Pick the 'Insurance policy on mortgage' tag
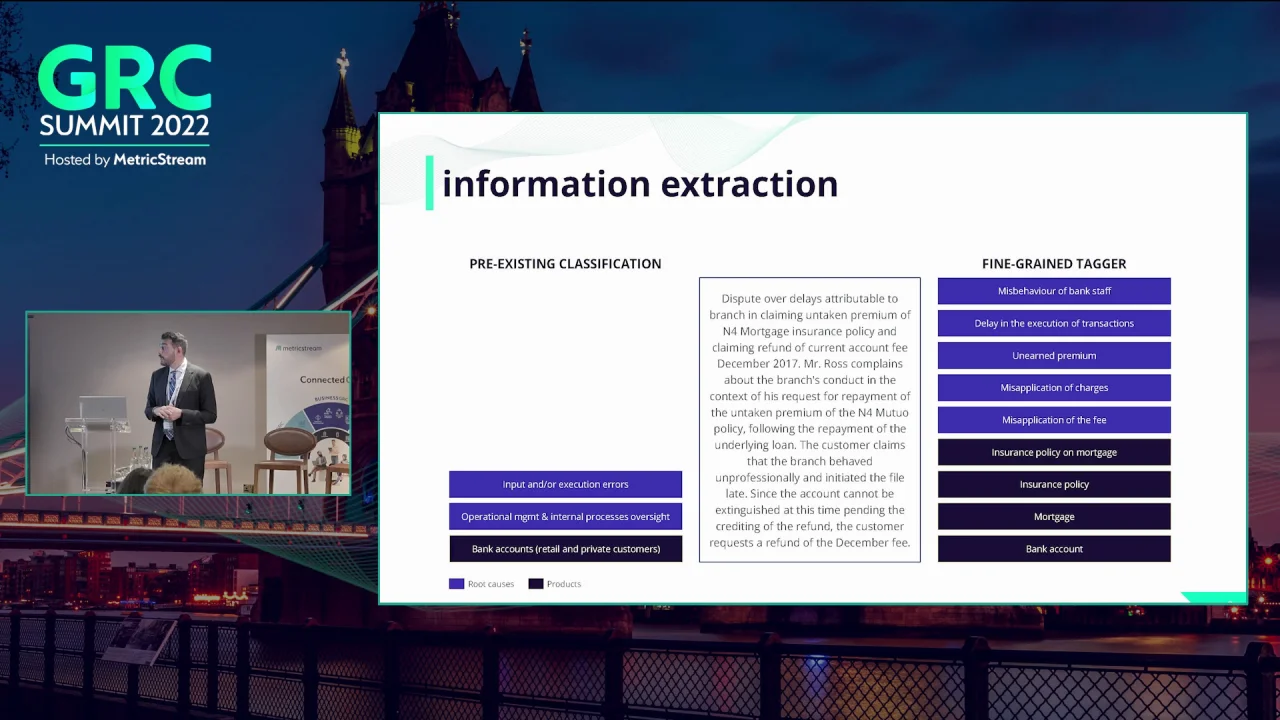Viewport: 1280px width, 720px height. point(1054,452)
